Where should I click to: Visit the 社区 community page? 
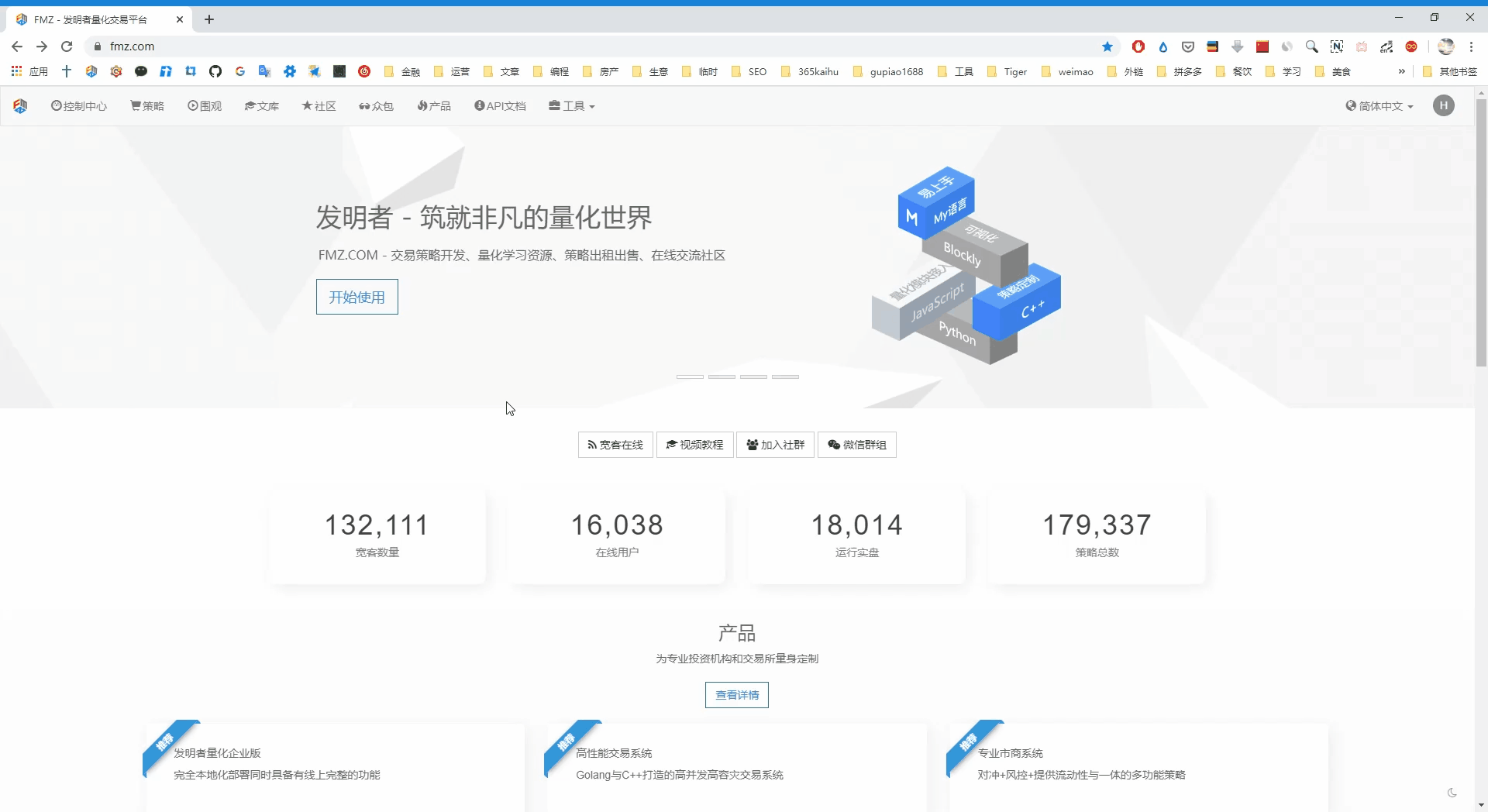point(319,106)
